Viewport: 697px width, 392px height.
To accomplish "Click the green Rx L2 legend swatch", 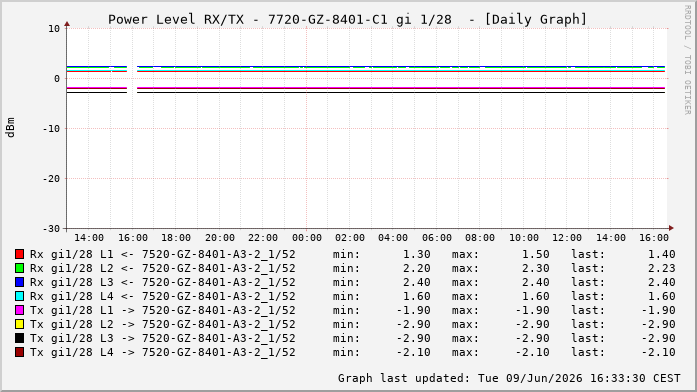I will (19, 268).
